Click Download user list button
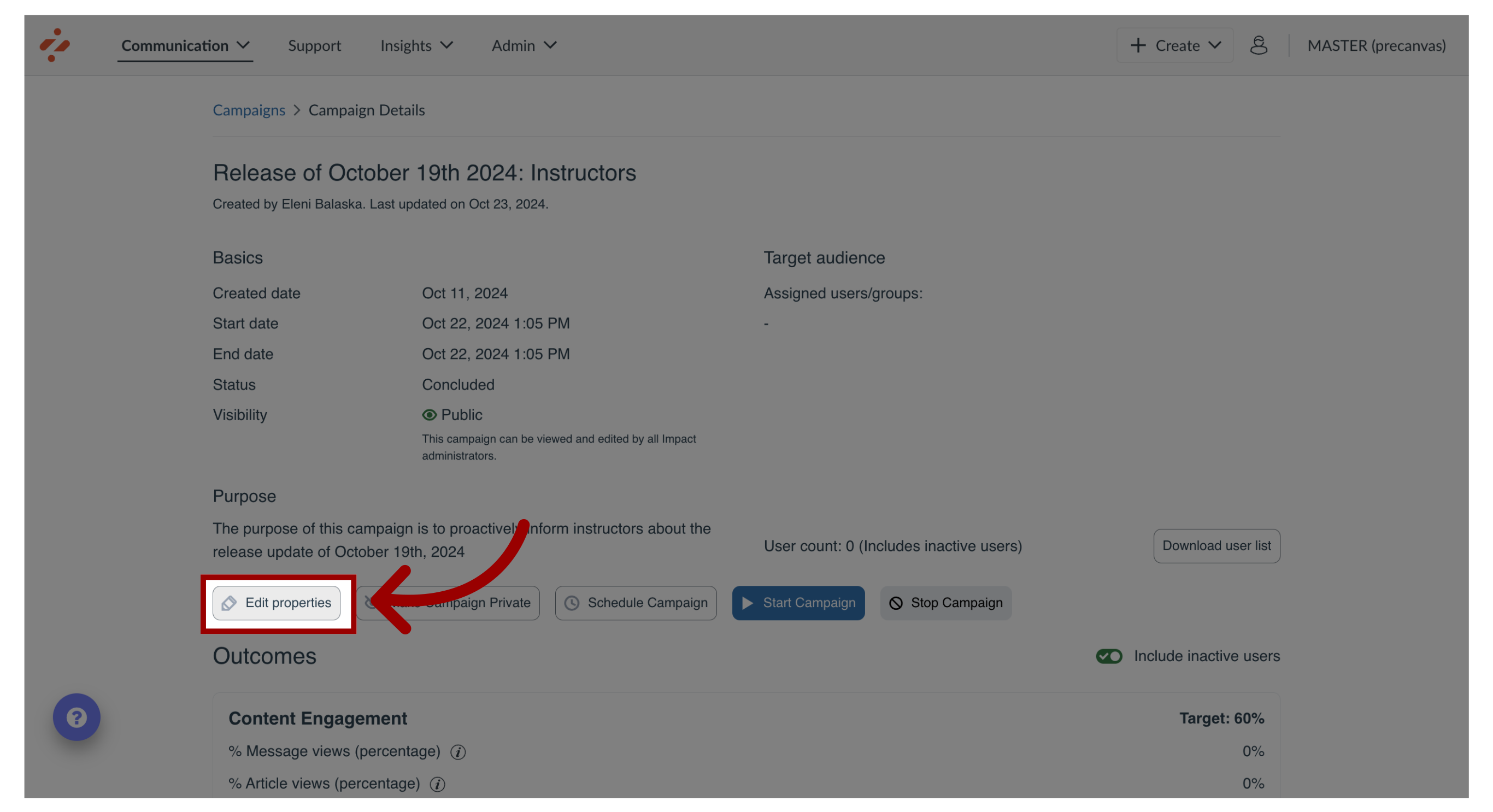 coord(1216,545)
